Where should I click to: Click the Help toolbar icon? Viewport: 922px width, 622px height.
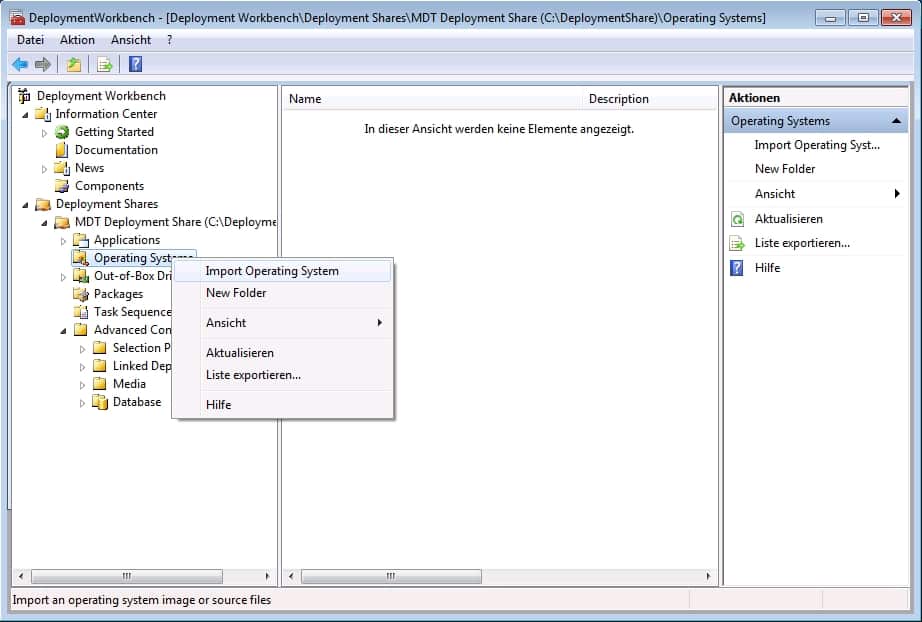(x=135, y=64)
